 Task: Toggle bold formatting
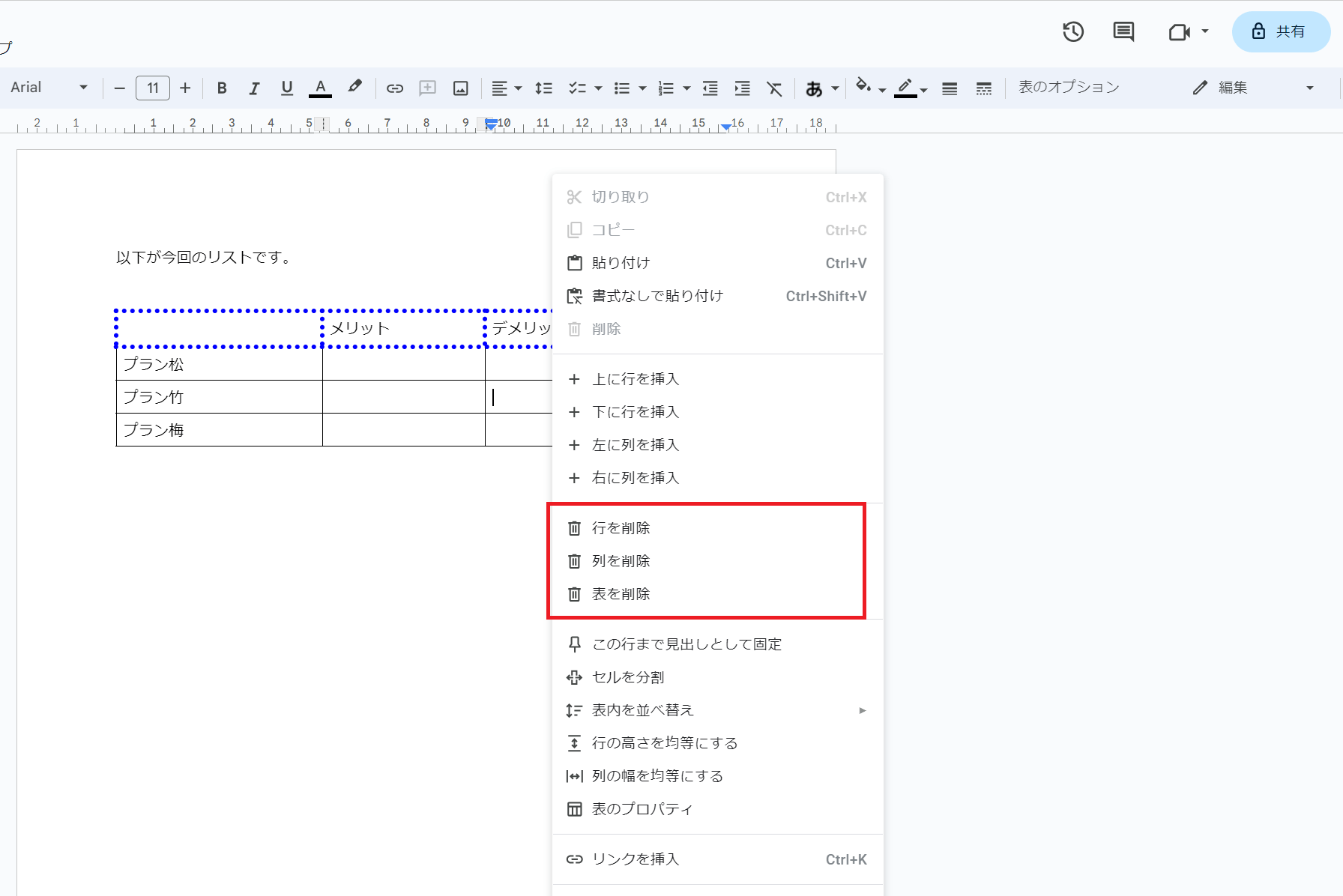pyautogui.click(x=222, y=88)
